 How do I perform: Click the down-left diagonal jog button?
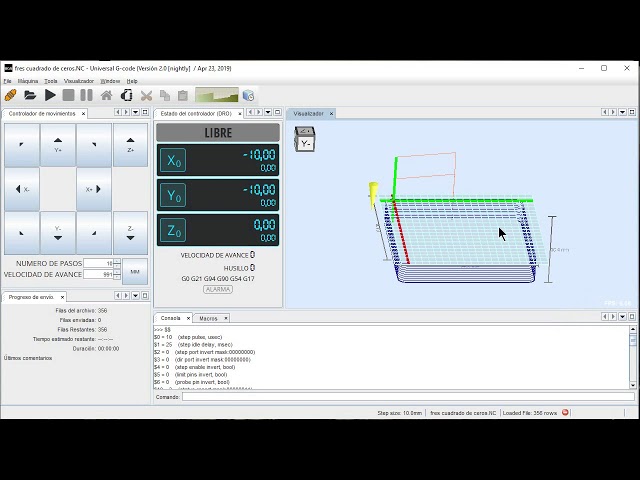22,233
